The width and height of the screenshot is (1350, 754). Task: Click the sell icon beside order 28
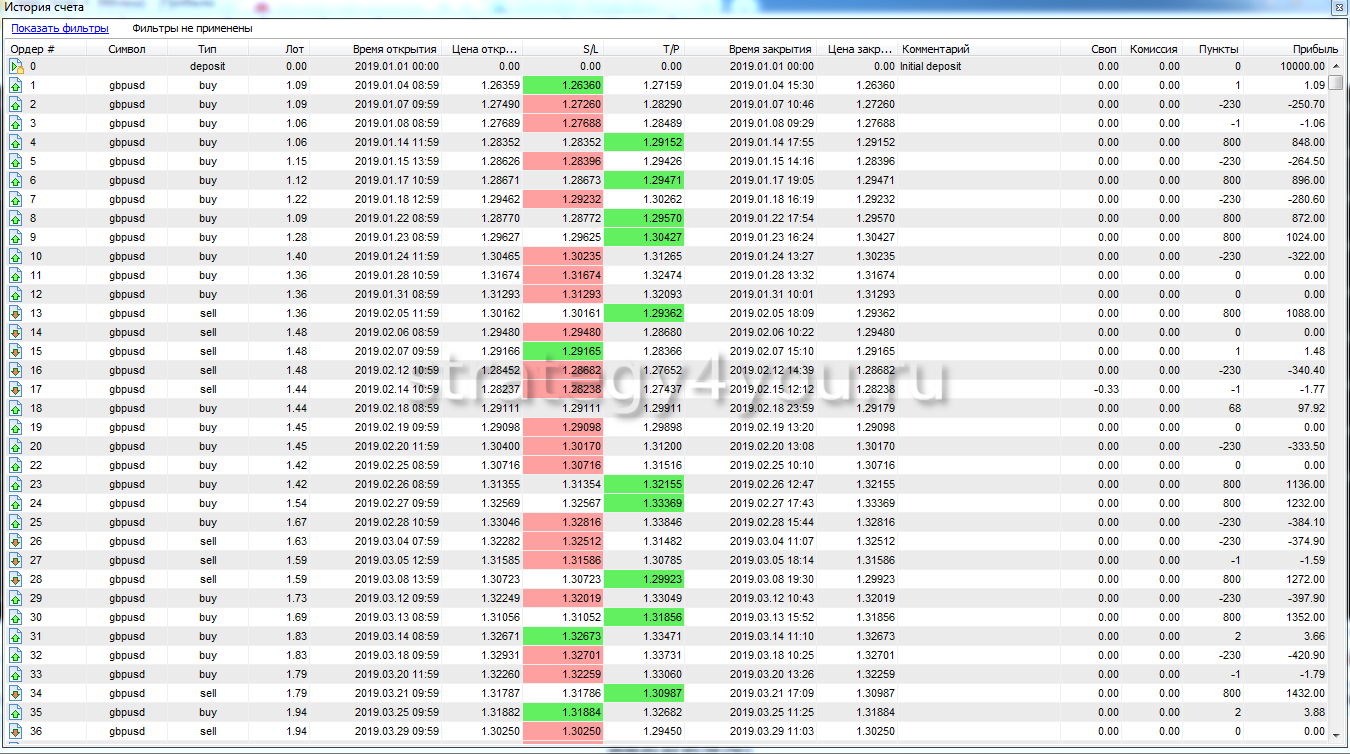coord(15,580)
